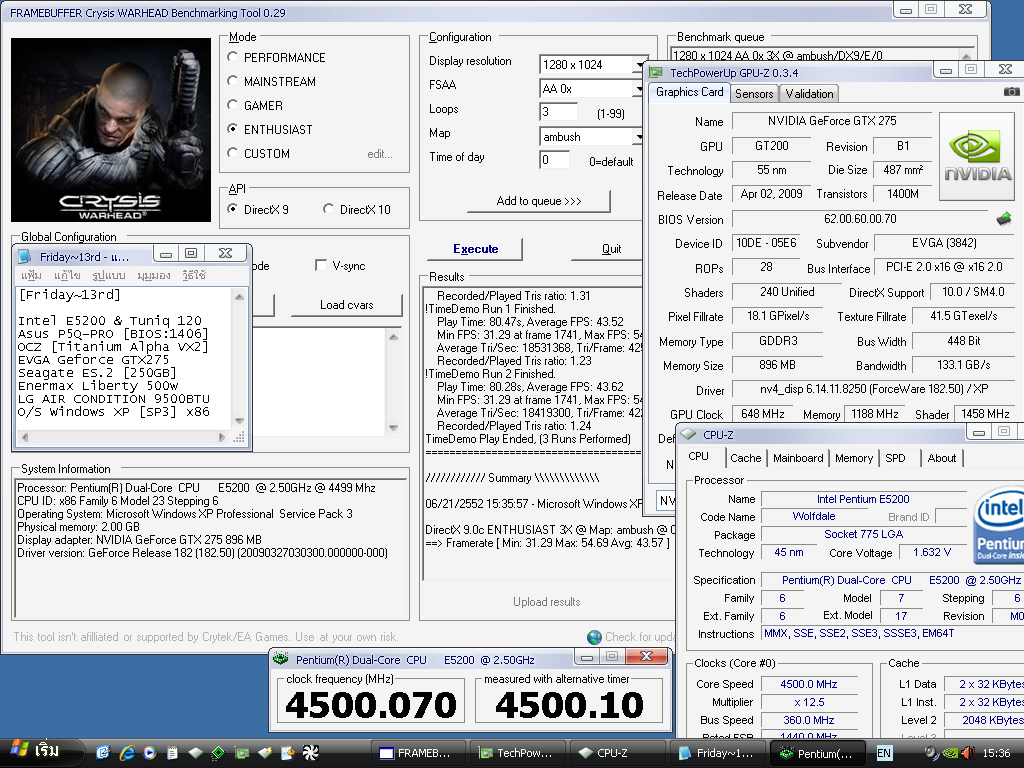Click the GPU-Z screenshot camera icon
The image size is (1024, 768).
tap(1011, 92)
